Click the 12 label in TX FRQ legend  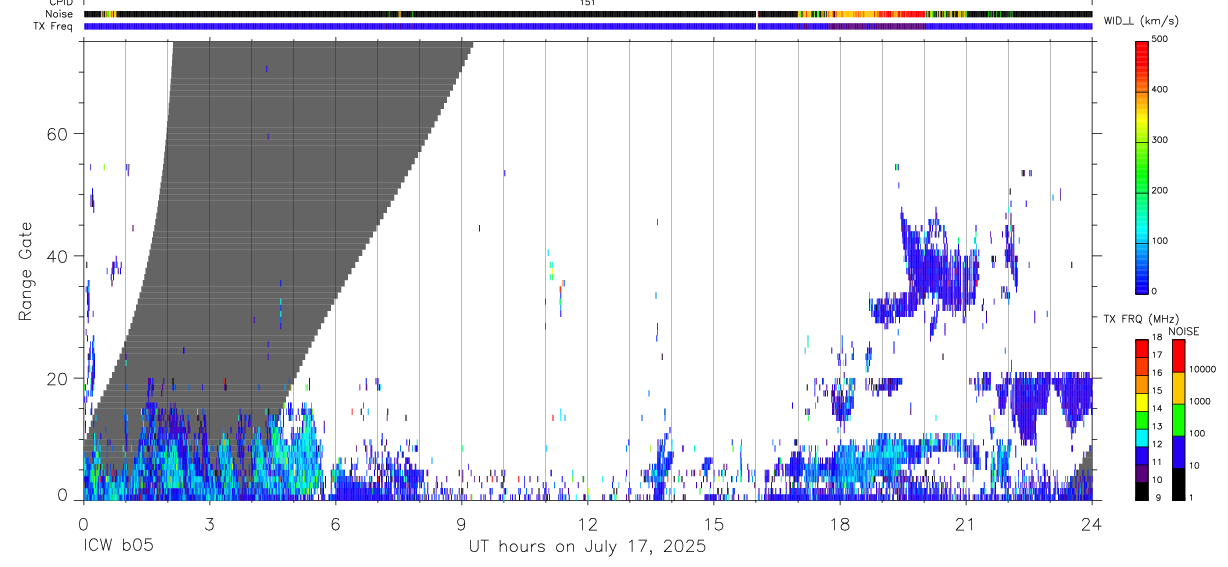click(1155, 444)
